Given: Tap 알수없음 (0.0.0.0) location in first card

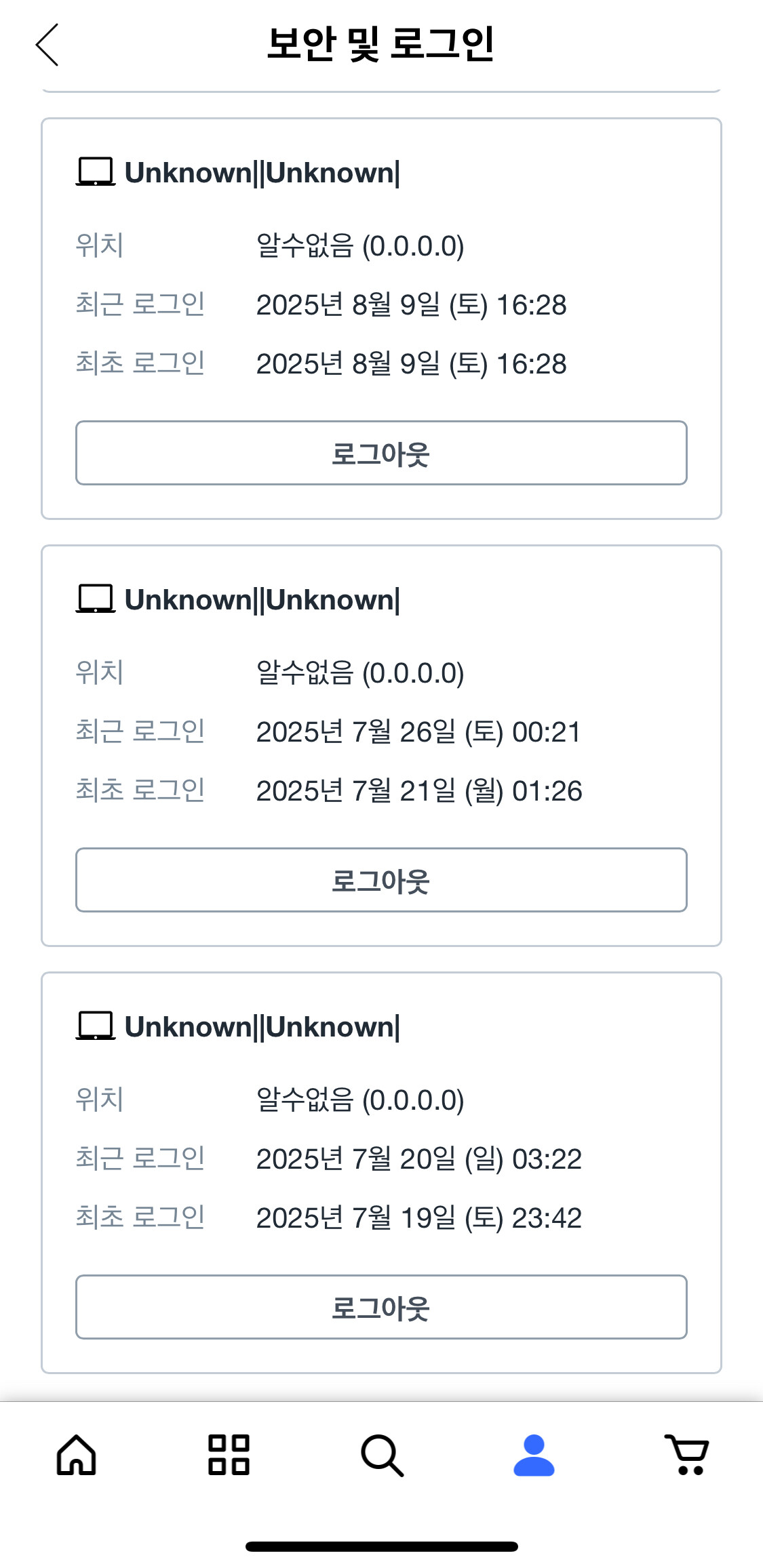Looking at the screenshot, I should (x=360, y=246).
